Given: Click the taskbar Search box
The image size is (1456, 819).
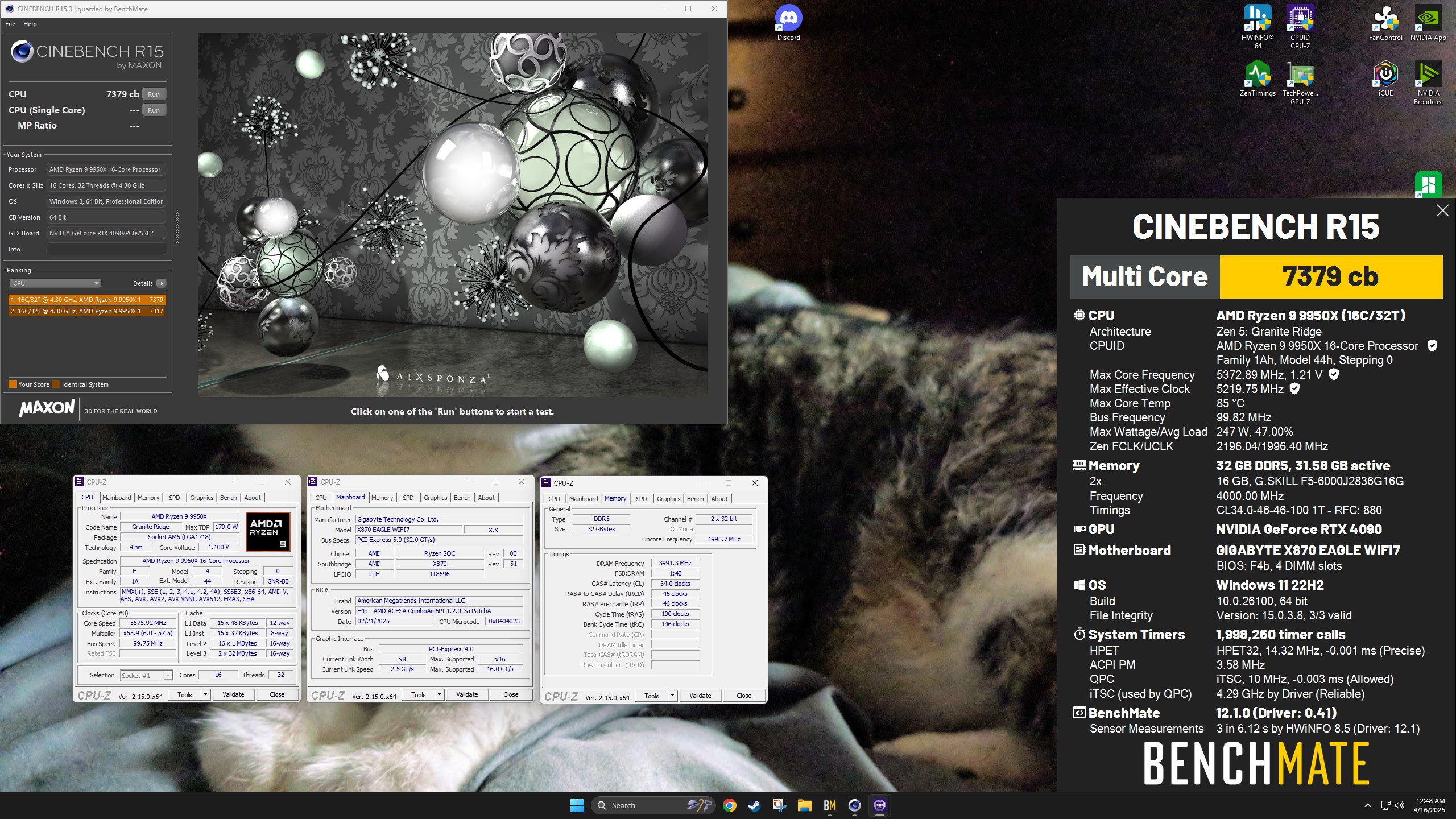Looking at the screenshot, I should pos(652,805).
